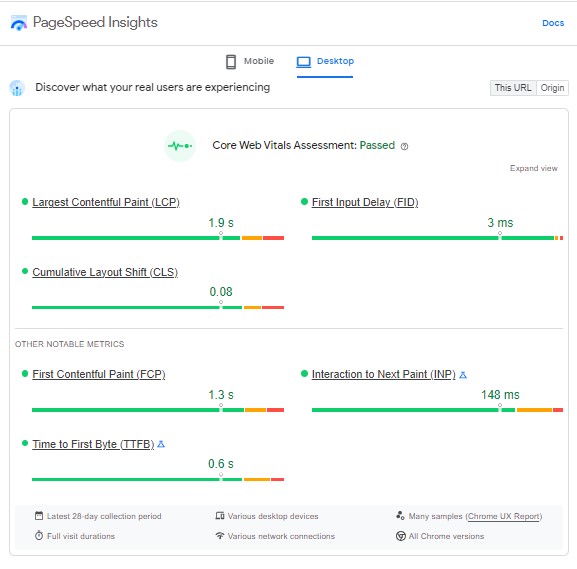Open First Contentful Paint (FCP) link

coord(99,374)
